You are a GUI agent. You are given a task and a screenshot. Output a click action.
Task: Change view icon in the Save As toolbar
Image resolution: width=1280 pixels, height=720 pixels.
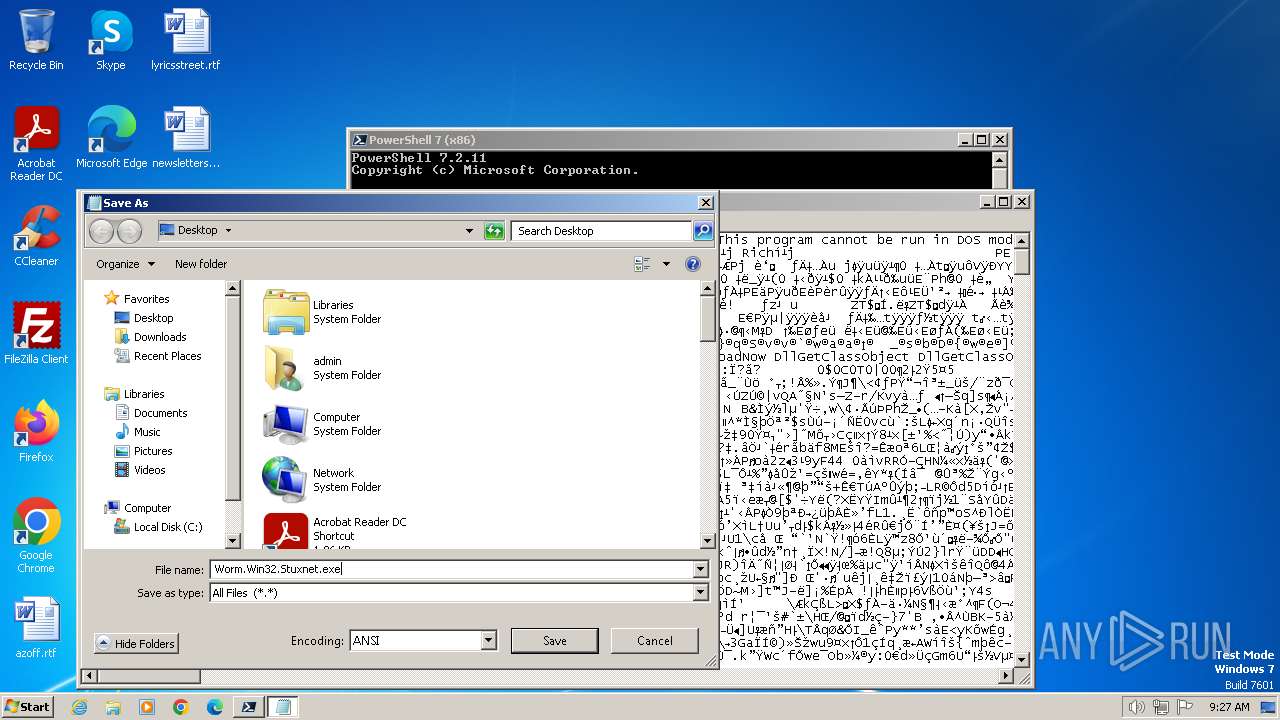point(642,264)
